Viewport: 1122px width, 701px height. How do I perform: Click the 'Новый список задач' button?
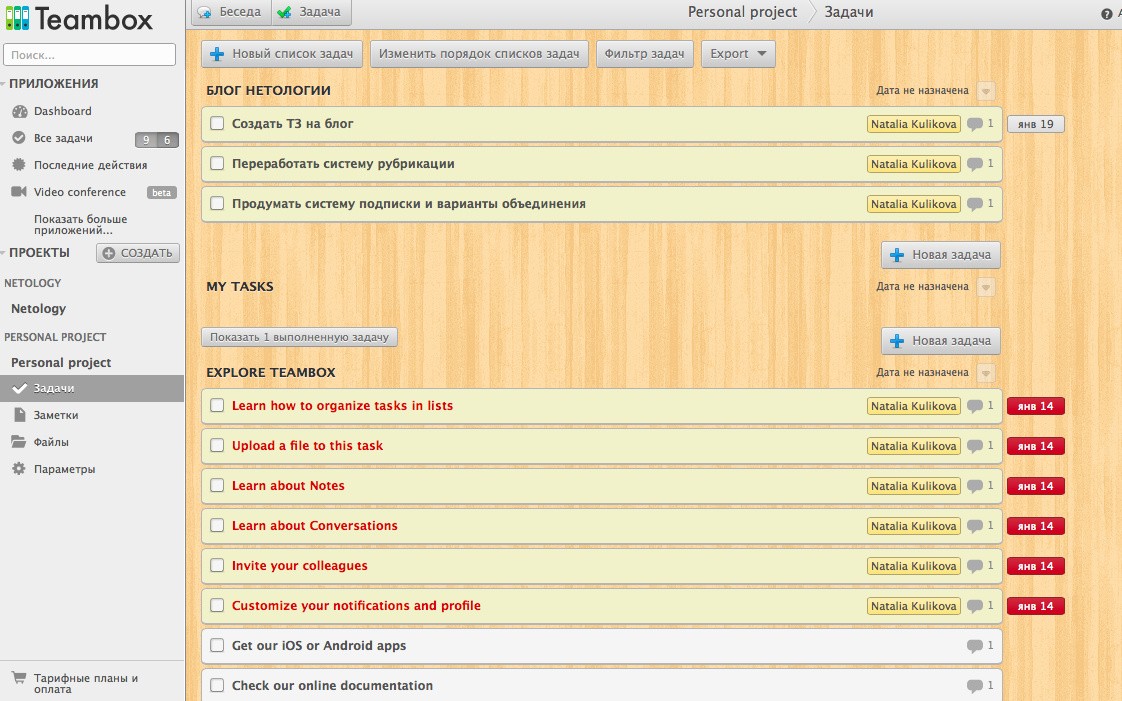point(282,54)
